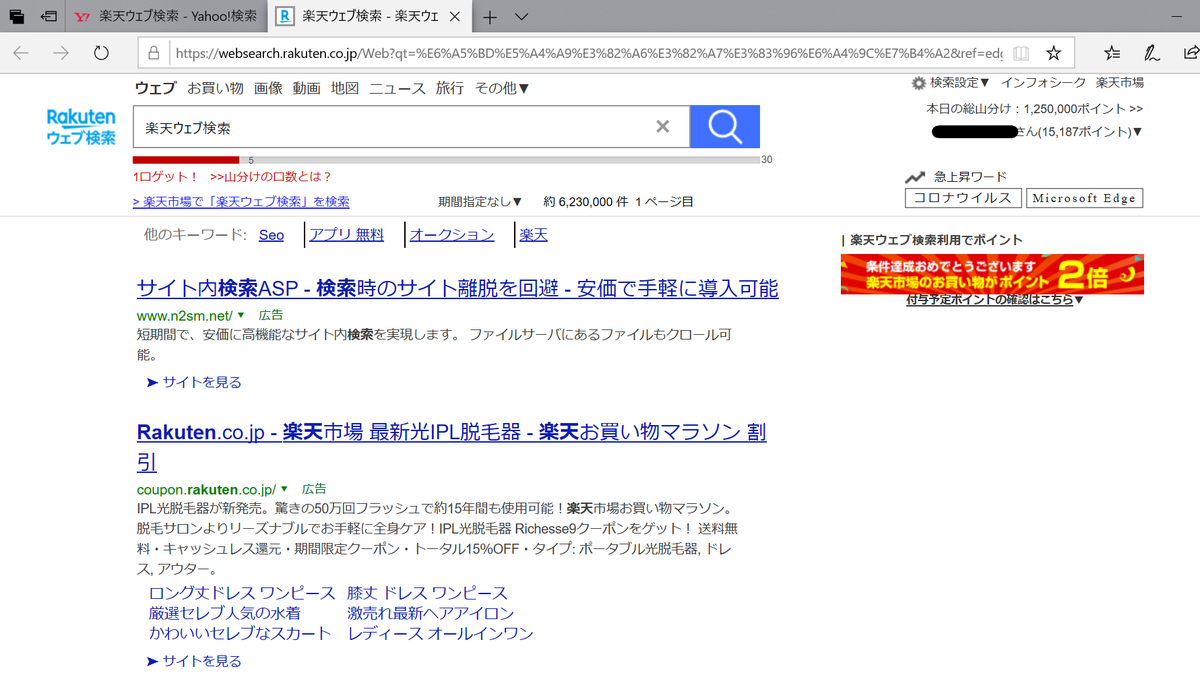Clear the search box with X icon
The image size is (1200, 675).
tap(662, 127)
